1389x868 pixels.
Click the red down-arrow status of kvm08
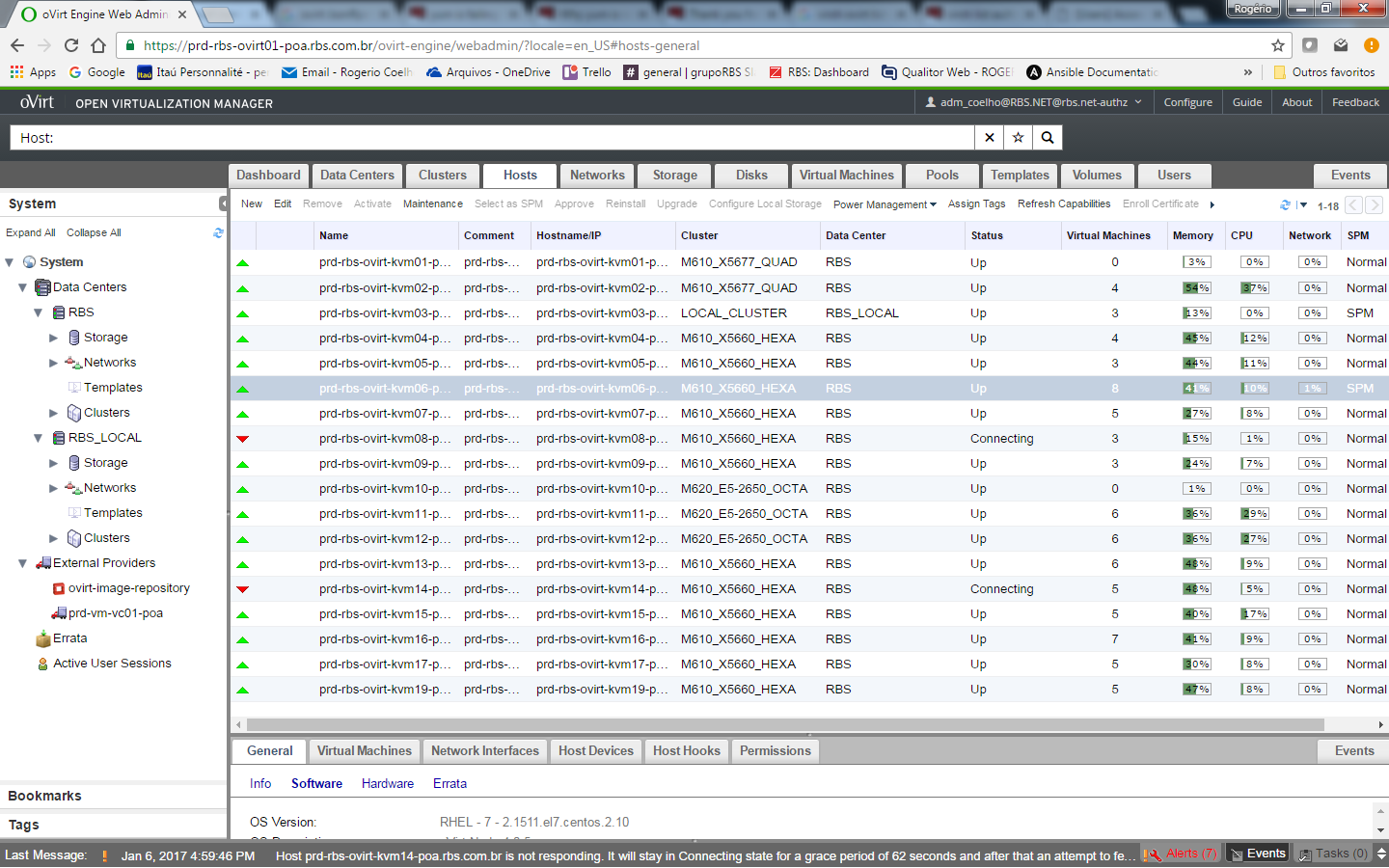[242, 439]
